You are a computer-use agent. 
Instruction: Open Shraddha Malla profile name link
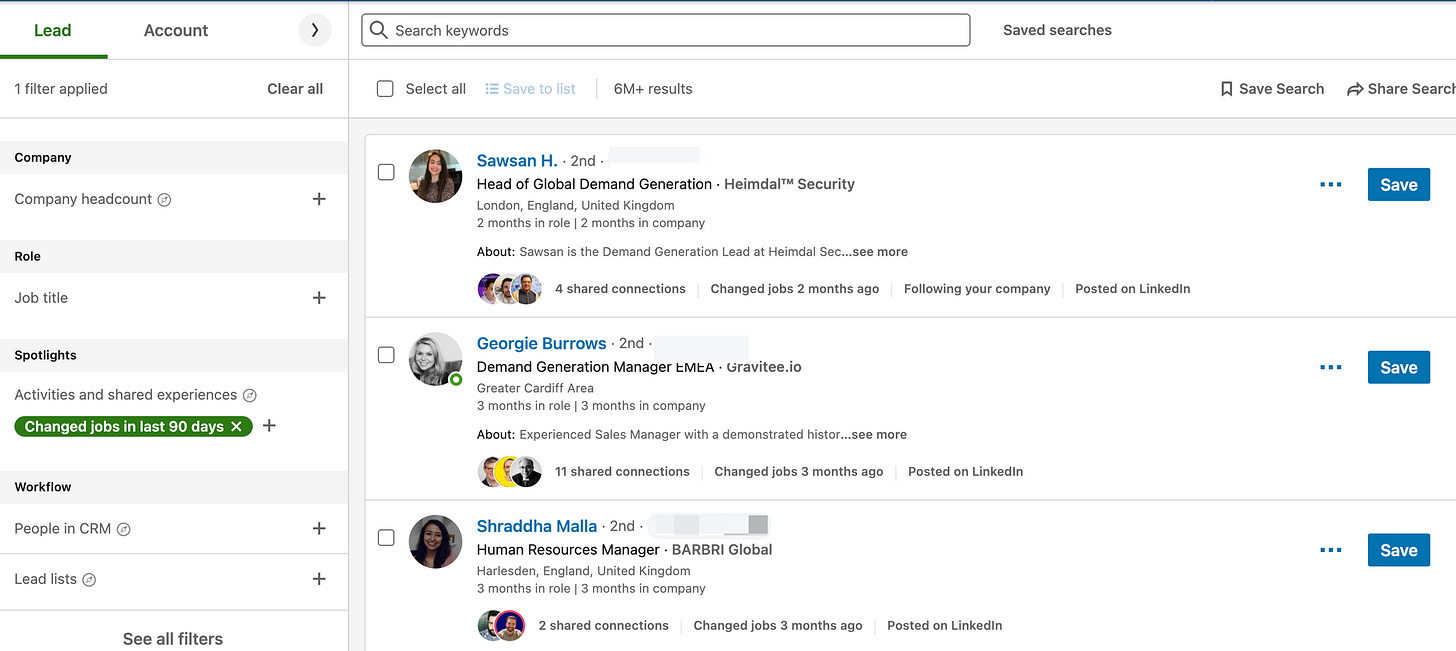coord(537,526)
